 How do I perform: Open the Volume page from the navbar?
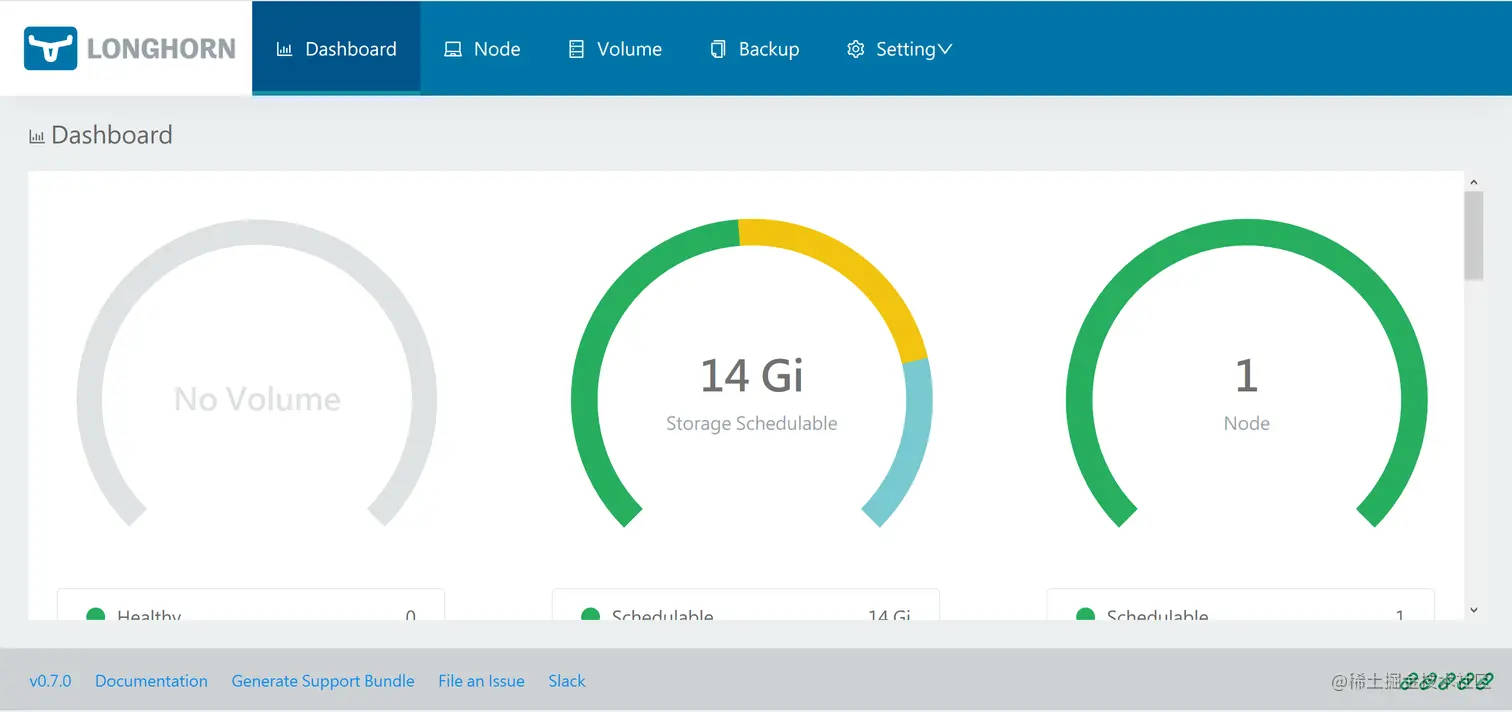(x=615, y=48)
